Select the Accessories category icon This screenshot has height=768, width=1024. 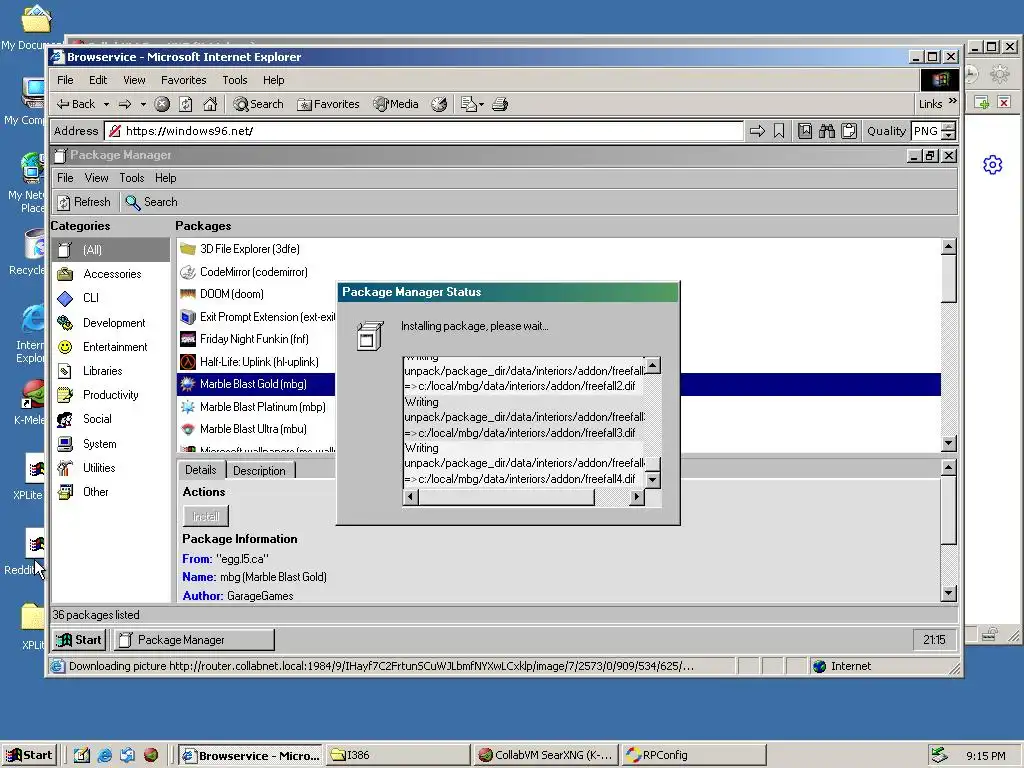tap(65, 274)
